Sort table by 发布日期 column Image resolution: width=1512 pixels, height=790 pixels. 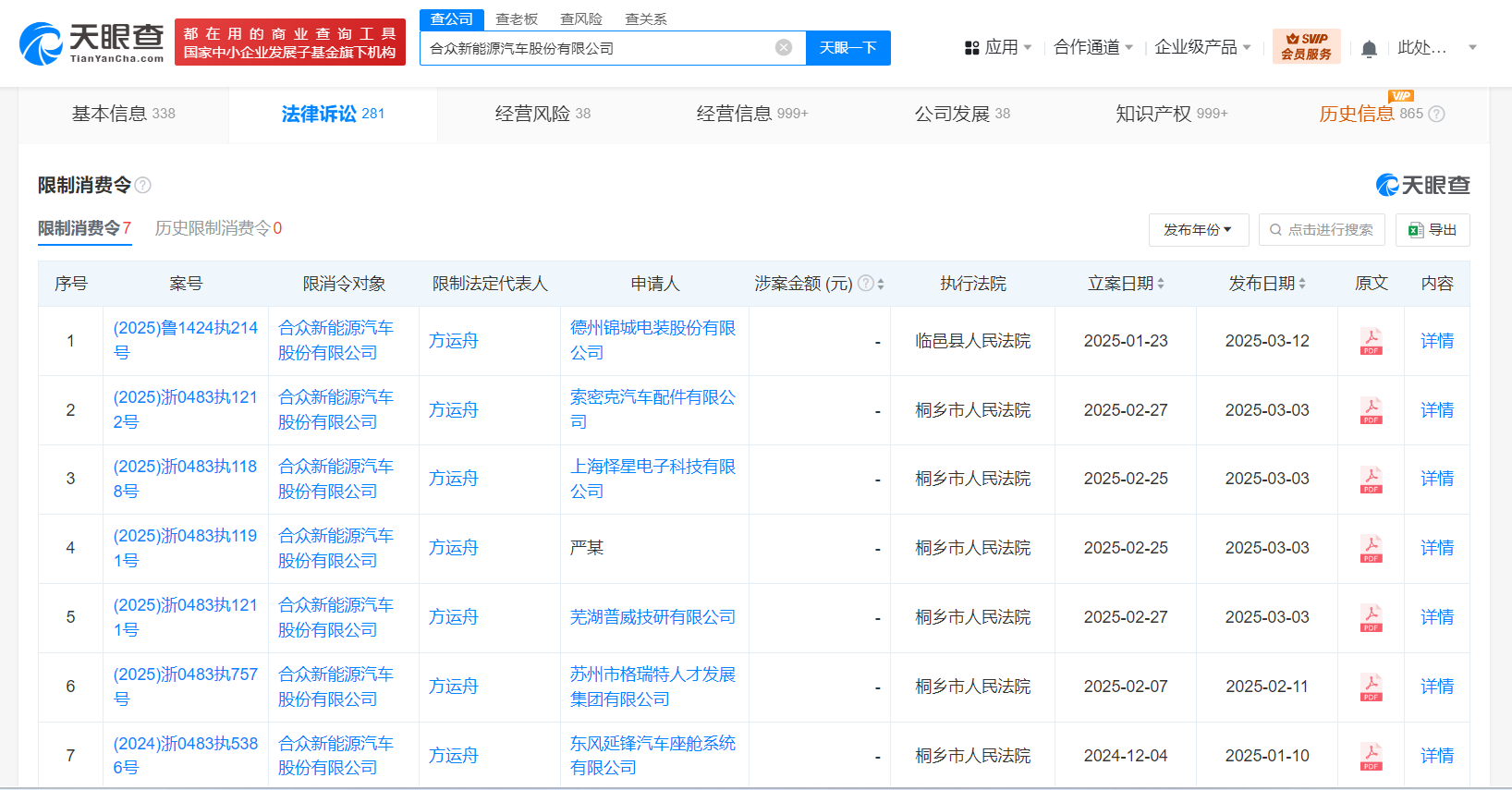click(1302, 284)
